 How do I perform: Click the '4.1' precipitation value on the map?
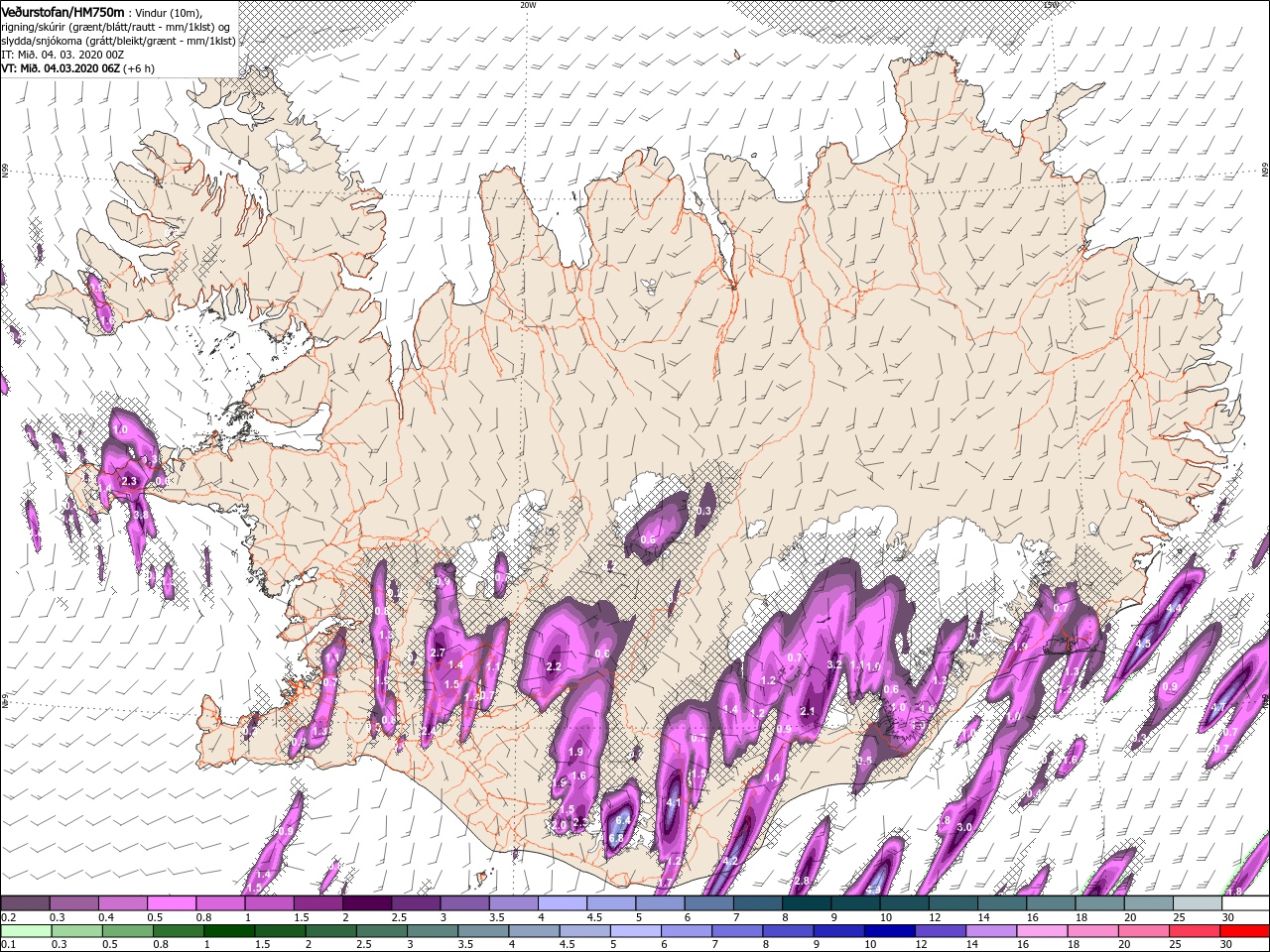673,803
